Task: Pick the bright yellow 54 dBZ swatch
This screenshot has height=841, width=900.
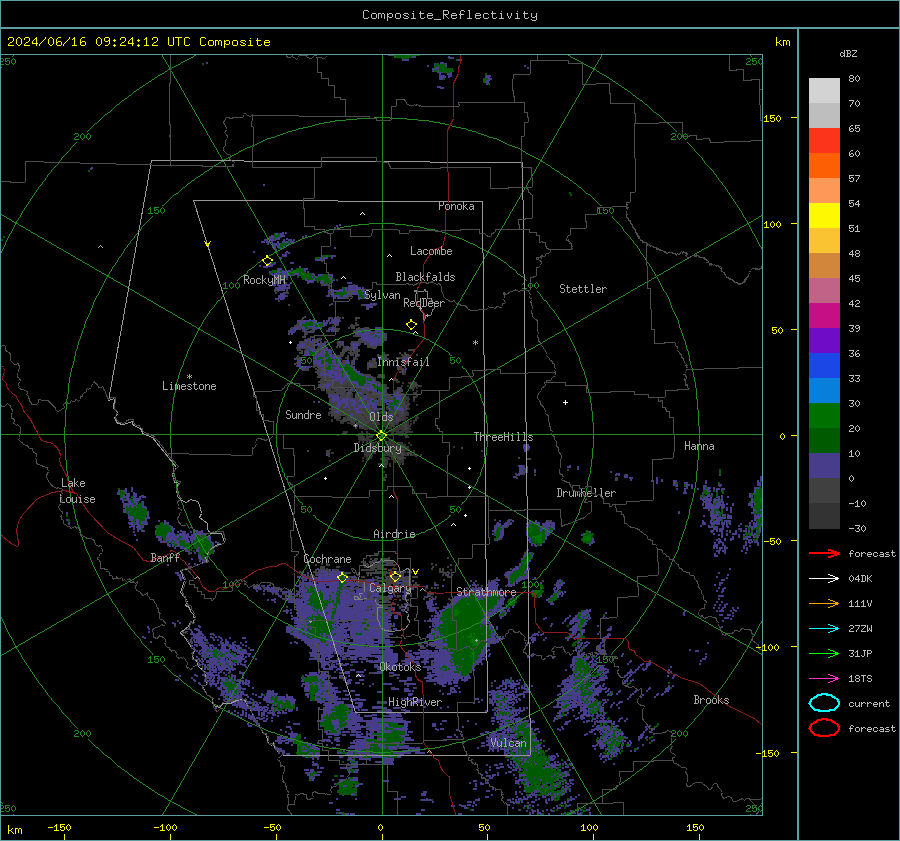Action: pyautogui.click(x=824, y=215)
